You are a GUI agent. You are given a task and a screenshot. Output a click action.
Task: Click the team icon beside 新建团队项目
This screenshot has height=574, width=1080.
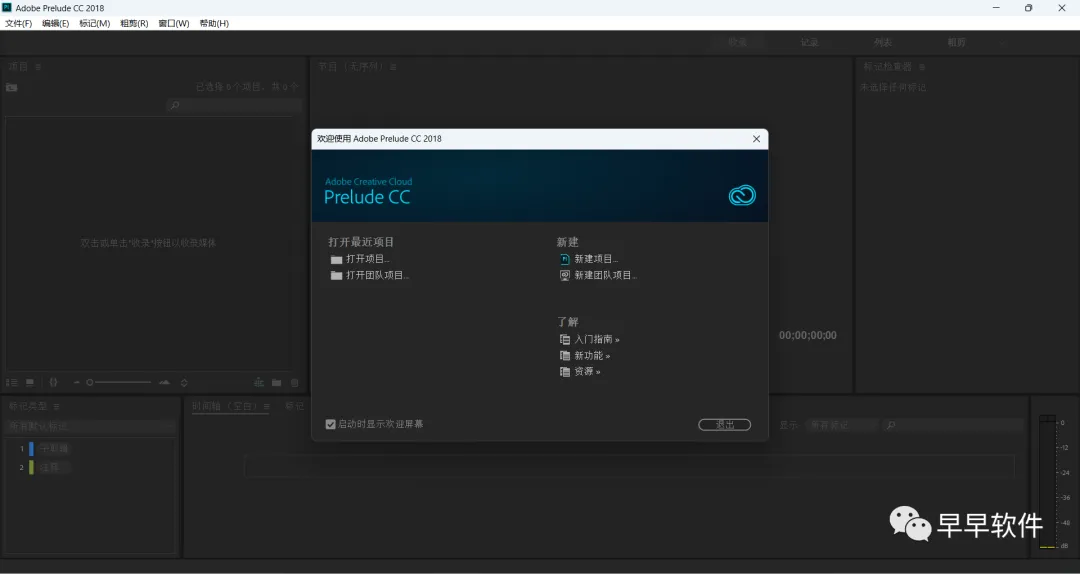coord(565,276)
